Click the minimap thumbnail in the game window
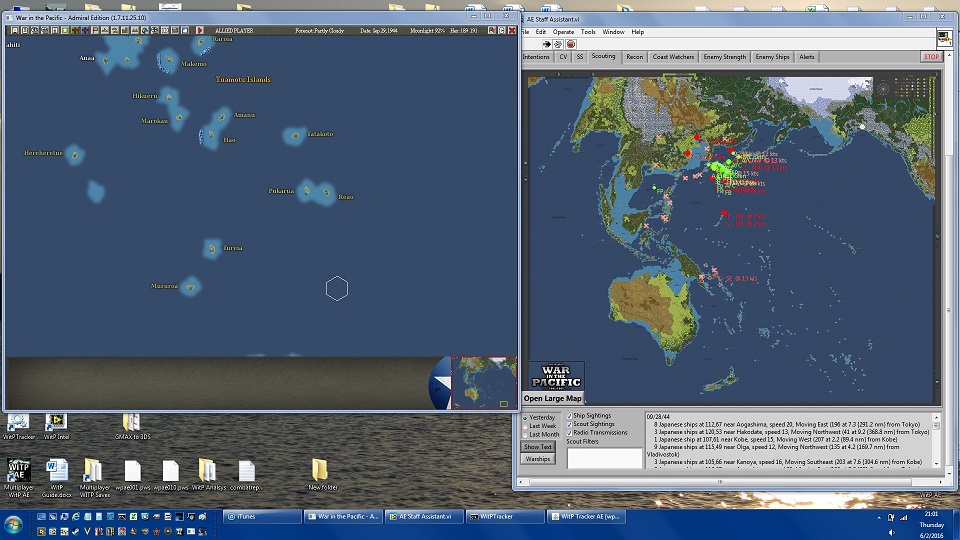The image size is (960, 540). 484,383
